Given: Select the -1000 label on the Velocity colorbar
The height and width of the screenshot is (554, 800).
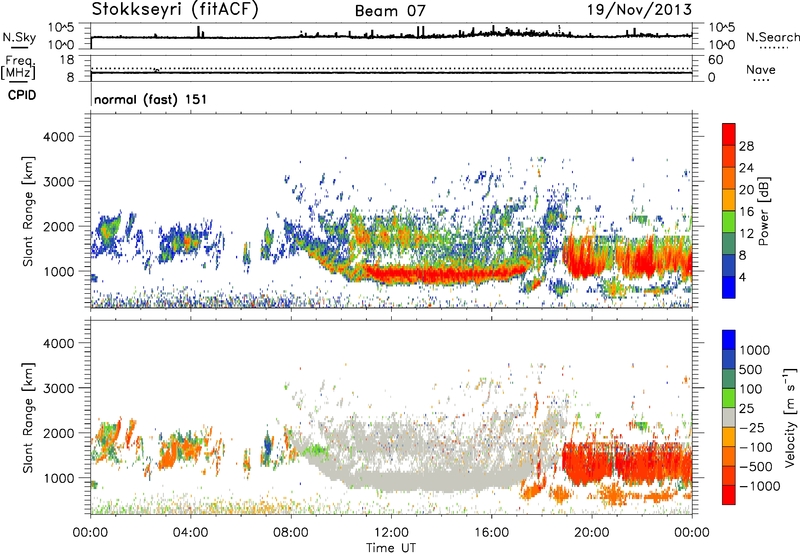Looking at the screenshot, I should (760, 486).
